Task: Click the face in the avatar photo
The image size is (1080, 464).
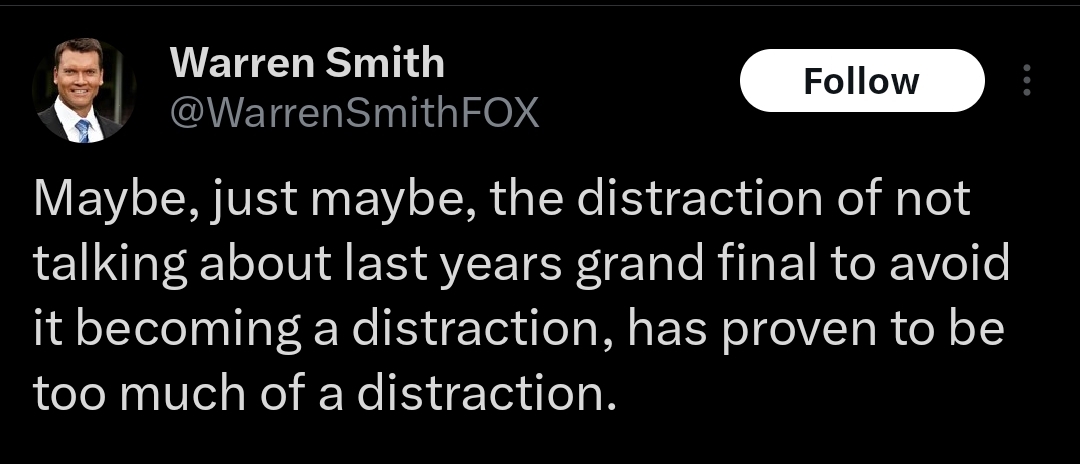Action: 79,72
